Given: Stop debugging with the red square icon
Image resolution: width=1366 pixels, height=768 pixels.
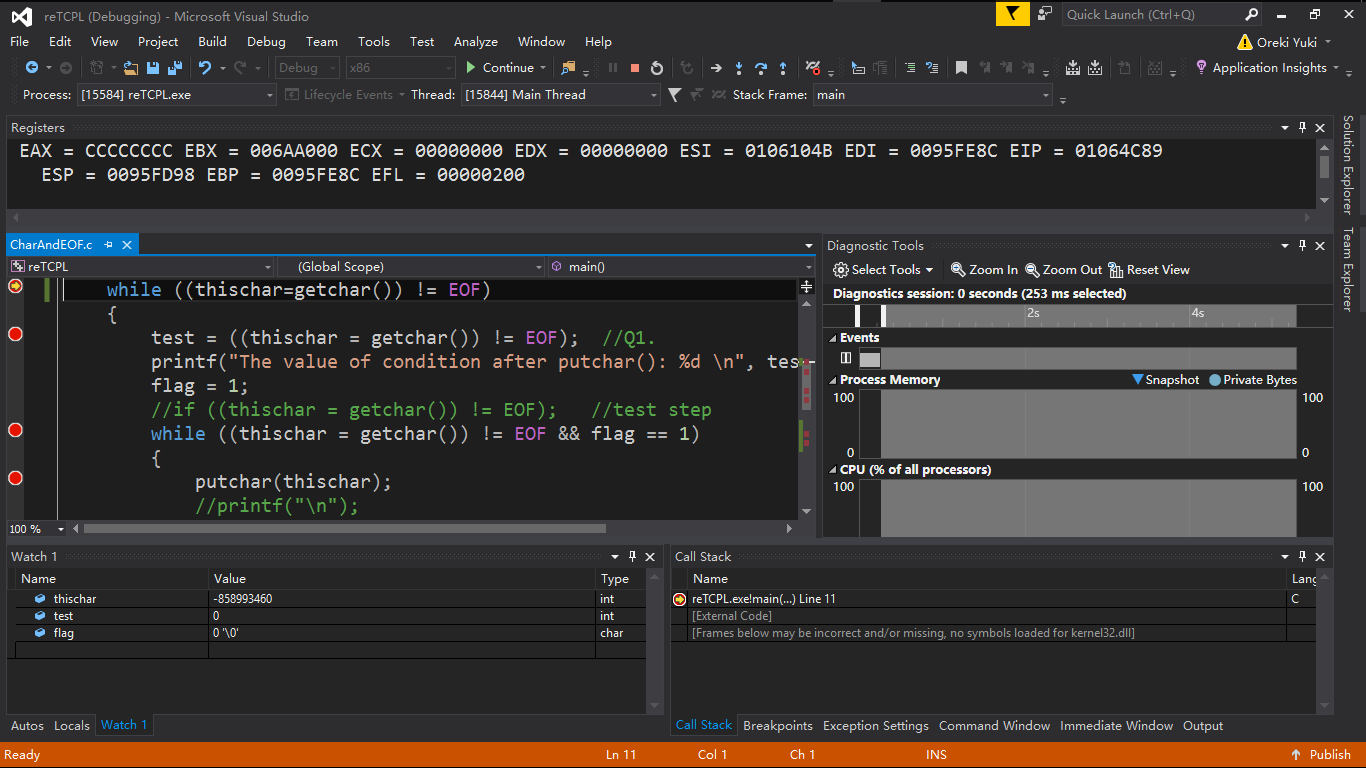Looking at the screenshot, I should click(x=635, y=68).
